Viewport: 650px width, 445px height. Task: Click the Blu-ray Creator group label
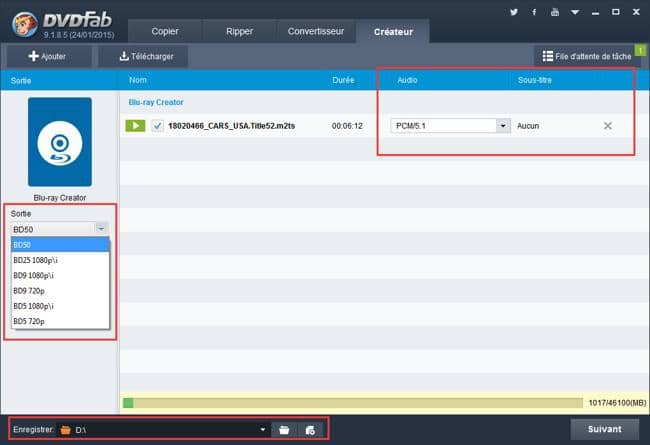click(x=156, y=102)
